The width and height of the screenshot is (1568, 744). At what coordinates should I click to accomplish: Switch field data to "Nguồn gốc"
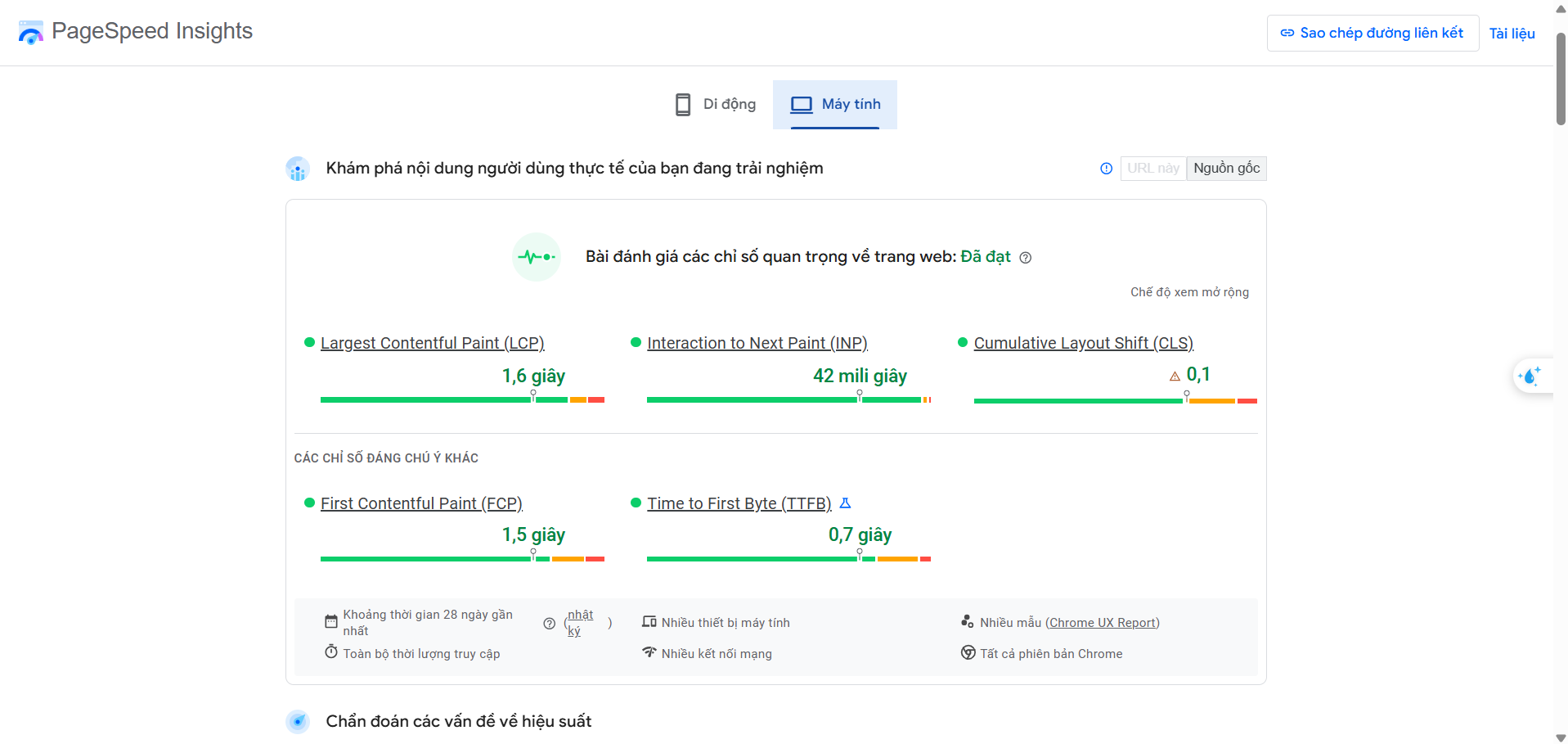(x=1225, y=168)
